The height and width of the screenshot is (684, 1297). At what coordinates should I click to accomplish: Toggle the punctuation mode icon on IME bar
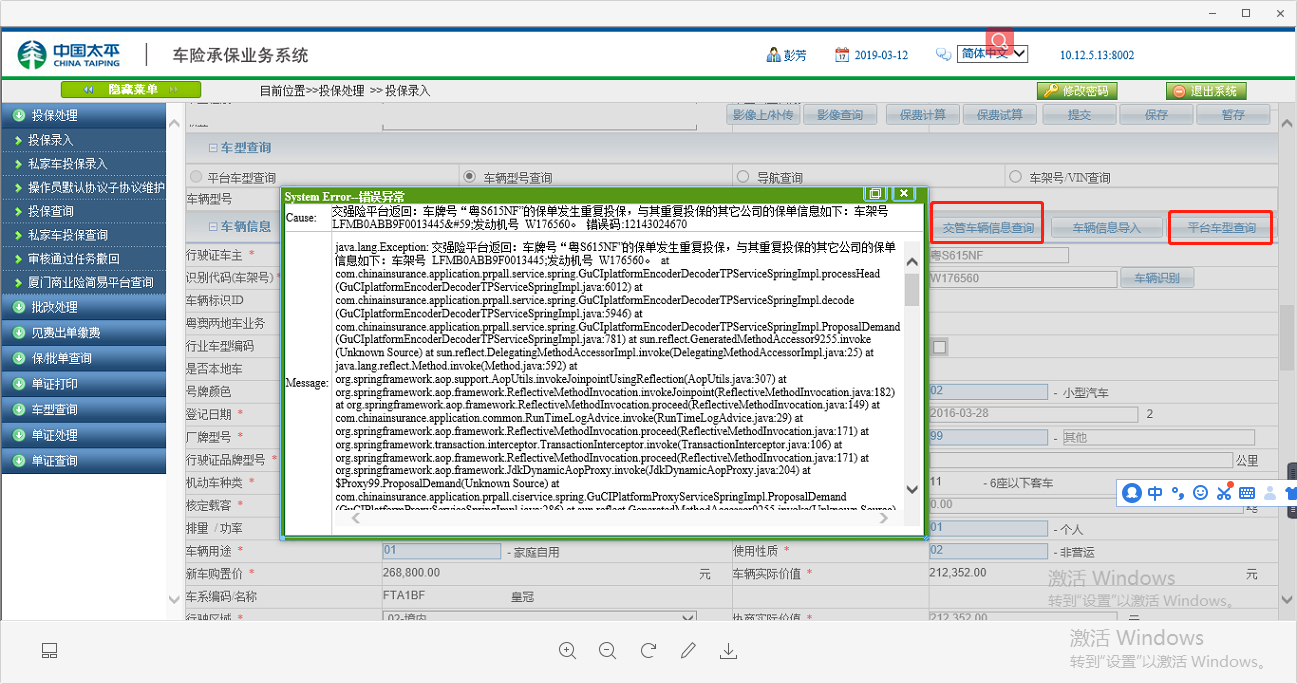[1178, 492]
